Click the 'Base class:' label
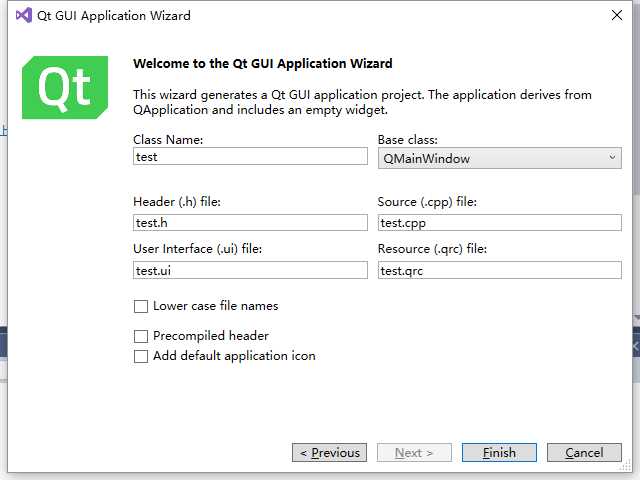Image resolution: width=640 pixels, height=480 pixels. click(x=408, y=140)
